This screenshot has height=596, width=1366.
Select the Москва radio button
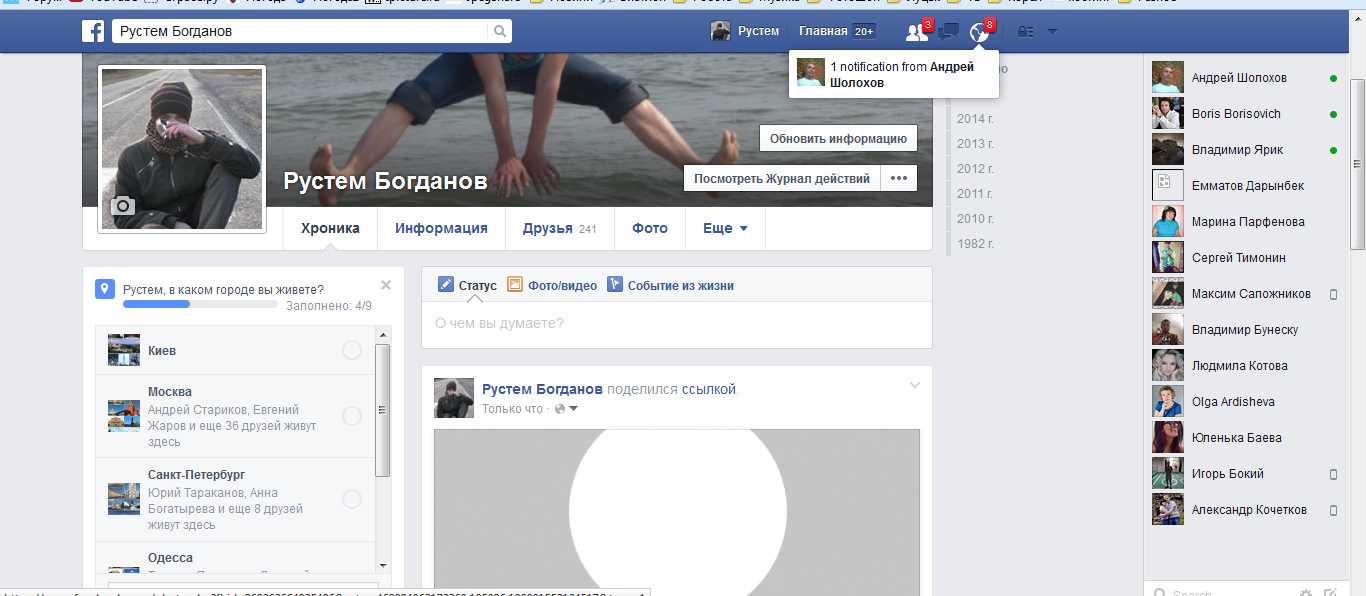[352, 416]
